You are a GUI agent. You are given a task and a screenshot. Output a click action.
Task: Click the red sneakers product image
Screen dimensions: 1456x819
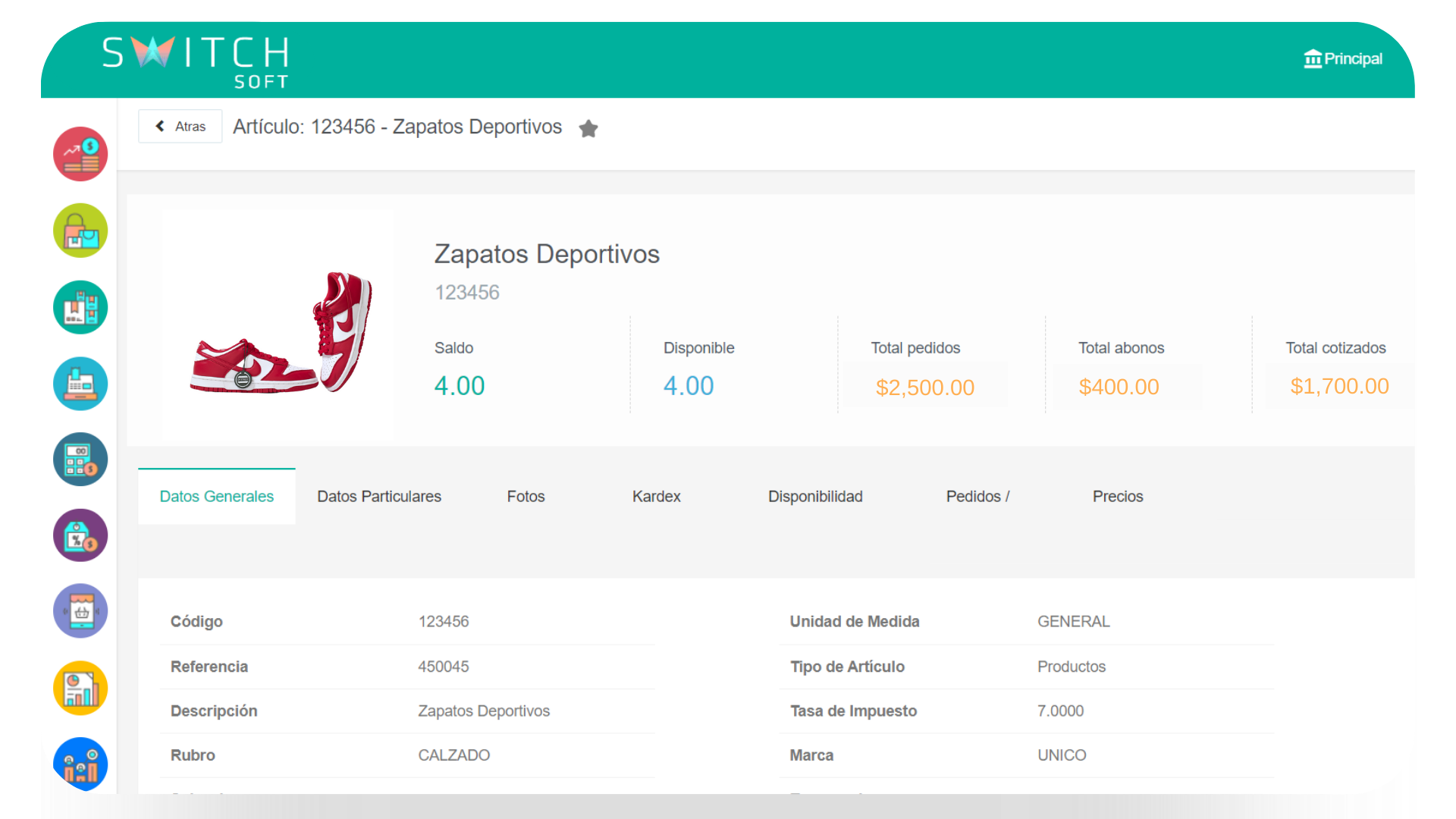click(x=281, y=332)
